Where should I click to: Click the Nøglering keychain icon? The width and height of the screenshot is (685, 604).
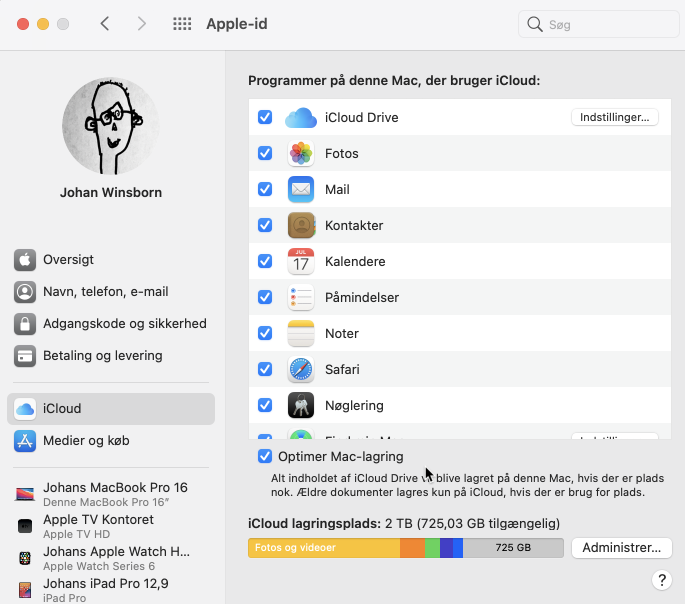tap(301, 405)
